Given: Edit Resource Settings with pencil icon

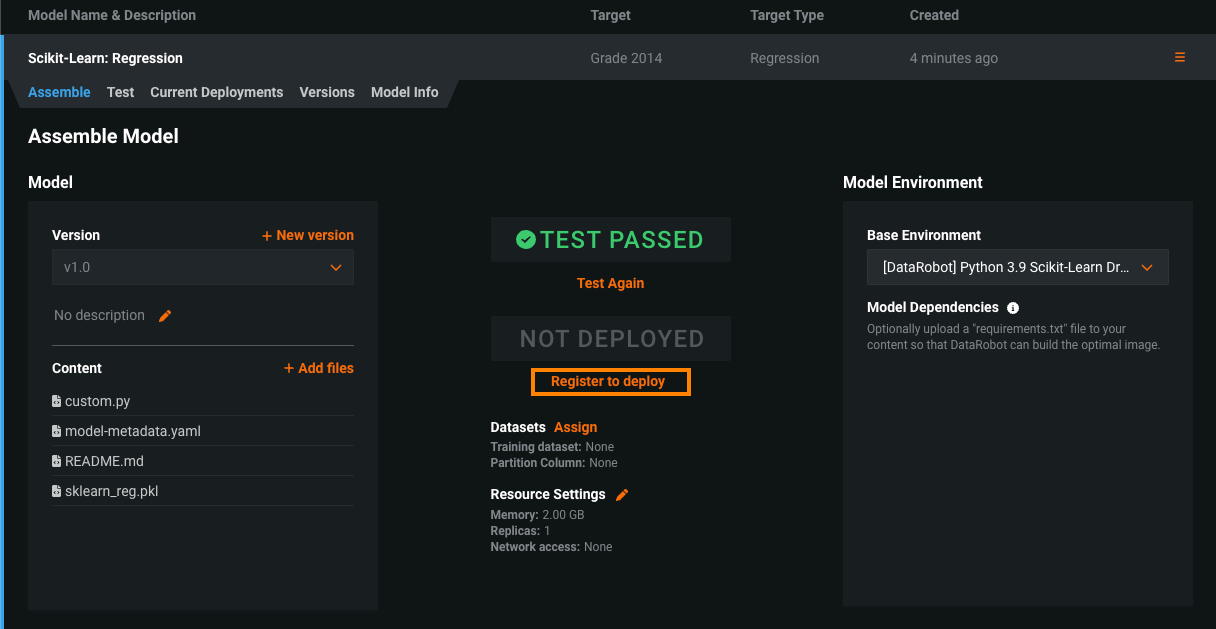Looking at the screenshot, I should point(622,495).
